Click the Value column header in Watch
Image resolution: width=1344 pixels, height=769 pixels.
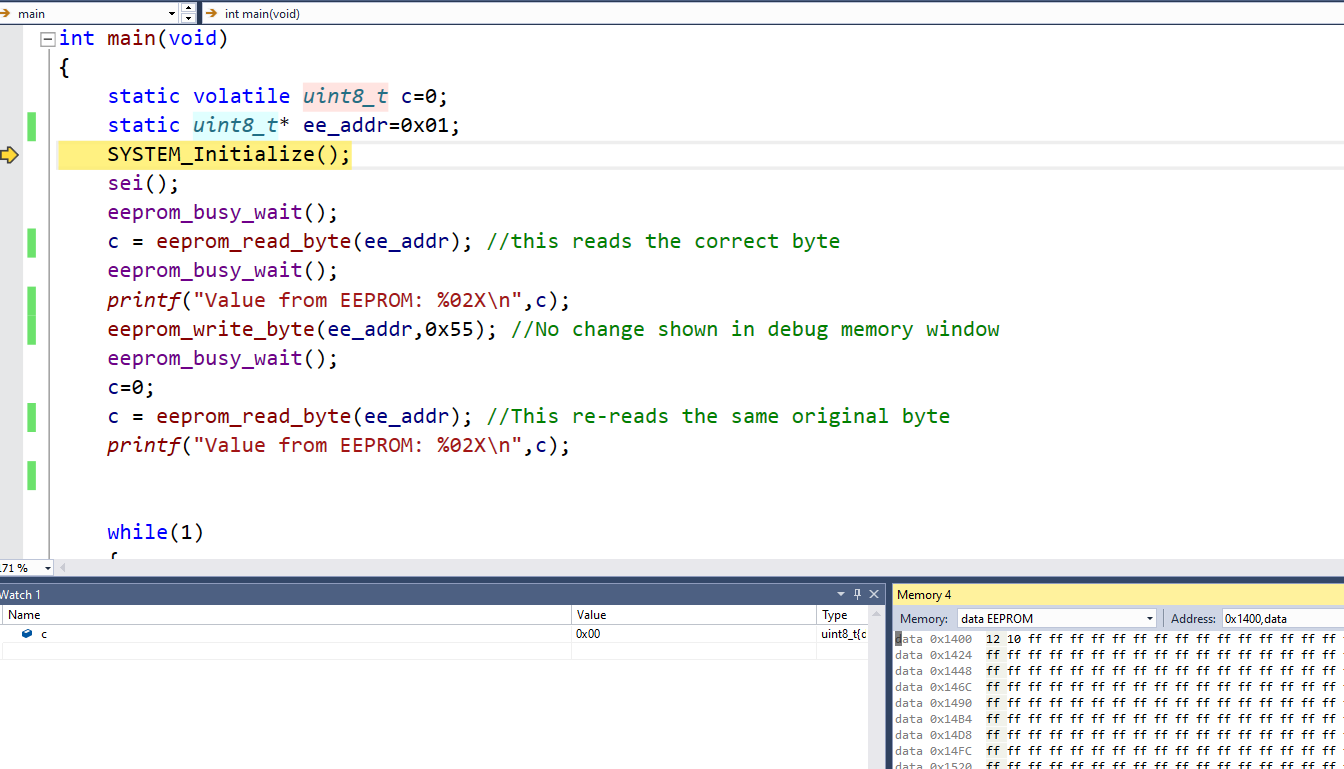click(x=591, y=615)
